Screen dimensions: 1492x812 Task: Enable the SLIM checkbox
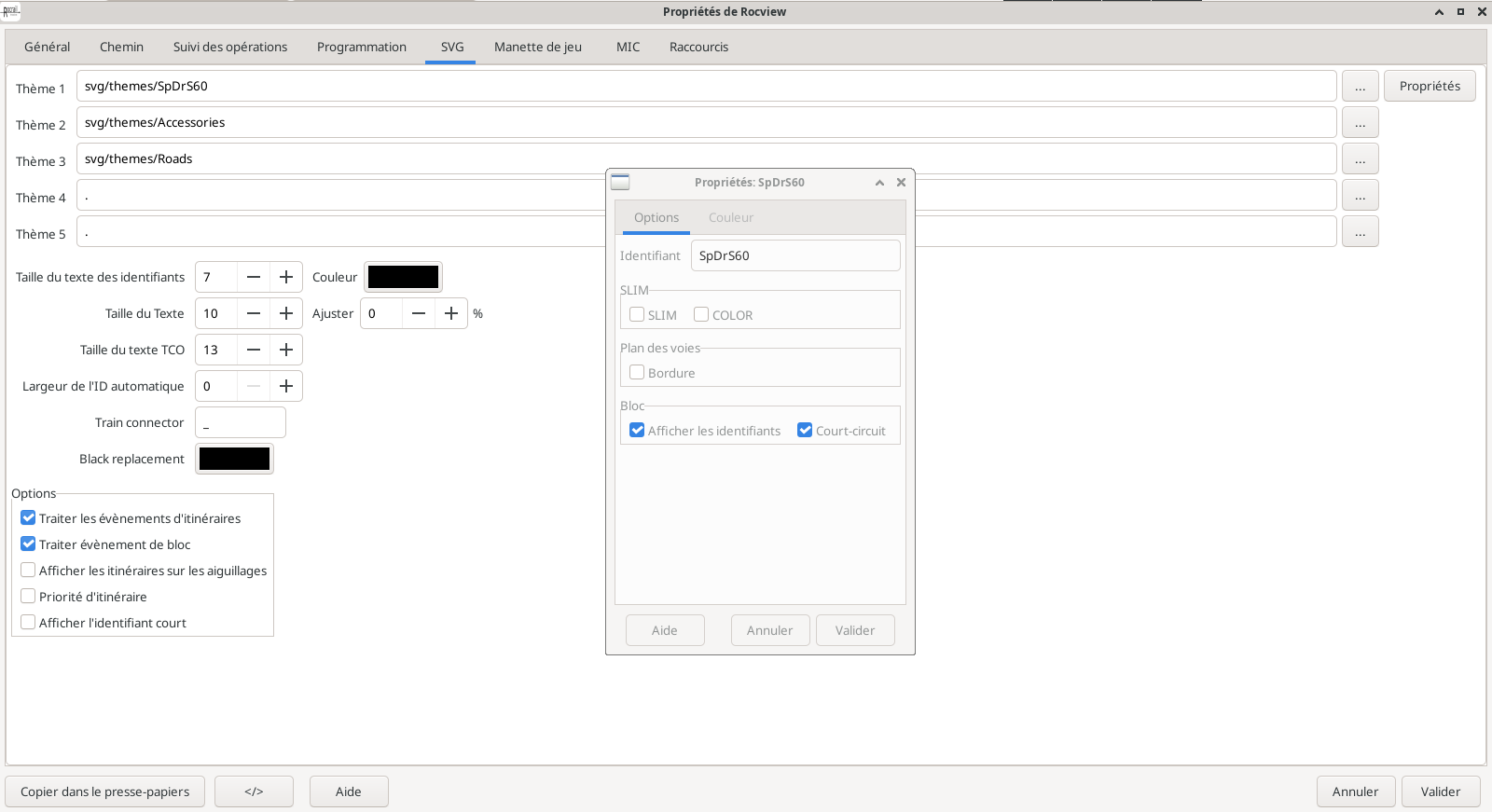(x=637, y=315)
